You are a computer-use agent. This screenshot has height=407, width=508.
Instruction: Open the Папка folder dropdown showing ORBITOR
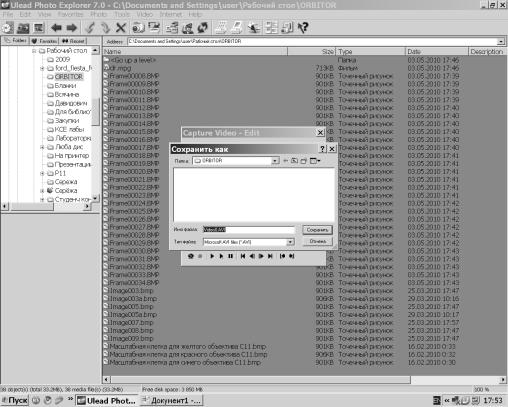(x=275, y=161)
